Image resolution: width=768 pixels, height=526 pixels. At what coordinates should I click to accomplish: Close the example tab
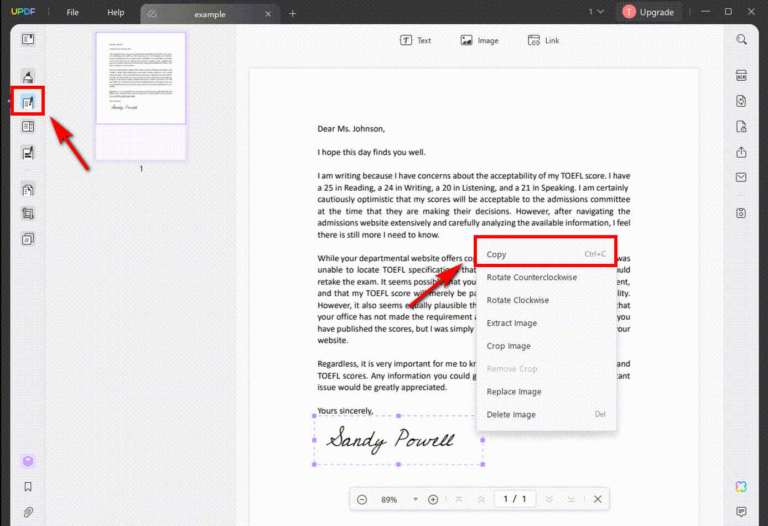(x=268, y=14)
